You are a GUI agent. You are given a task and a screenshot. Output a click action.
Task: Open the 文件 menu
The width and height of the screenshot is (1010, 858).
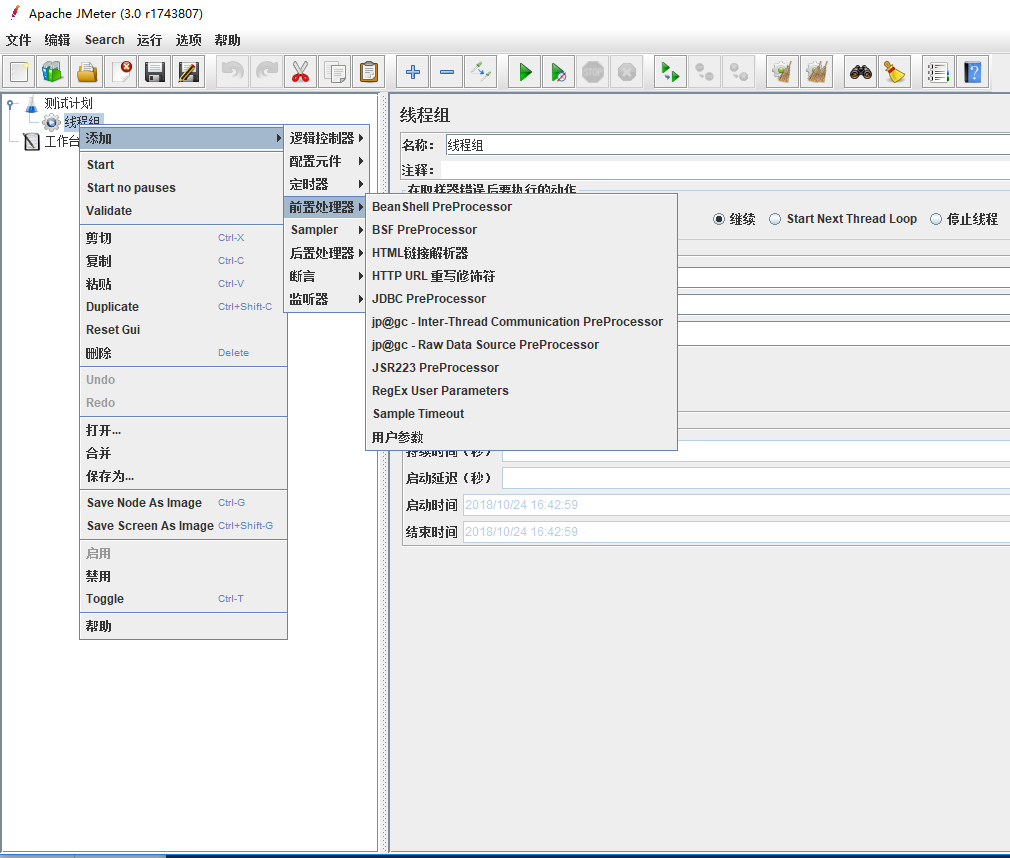point(19,40)
